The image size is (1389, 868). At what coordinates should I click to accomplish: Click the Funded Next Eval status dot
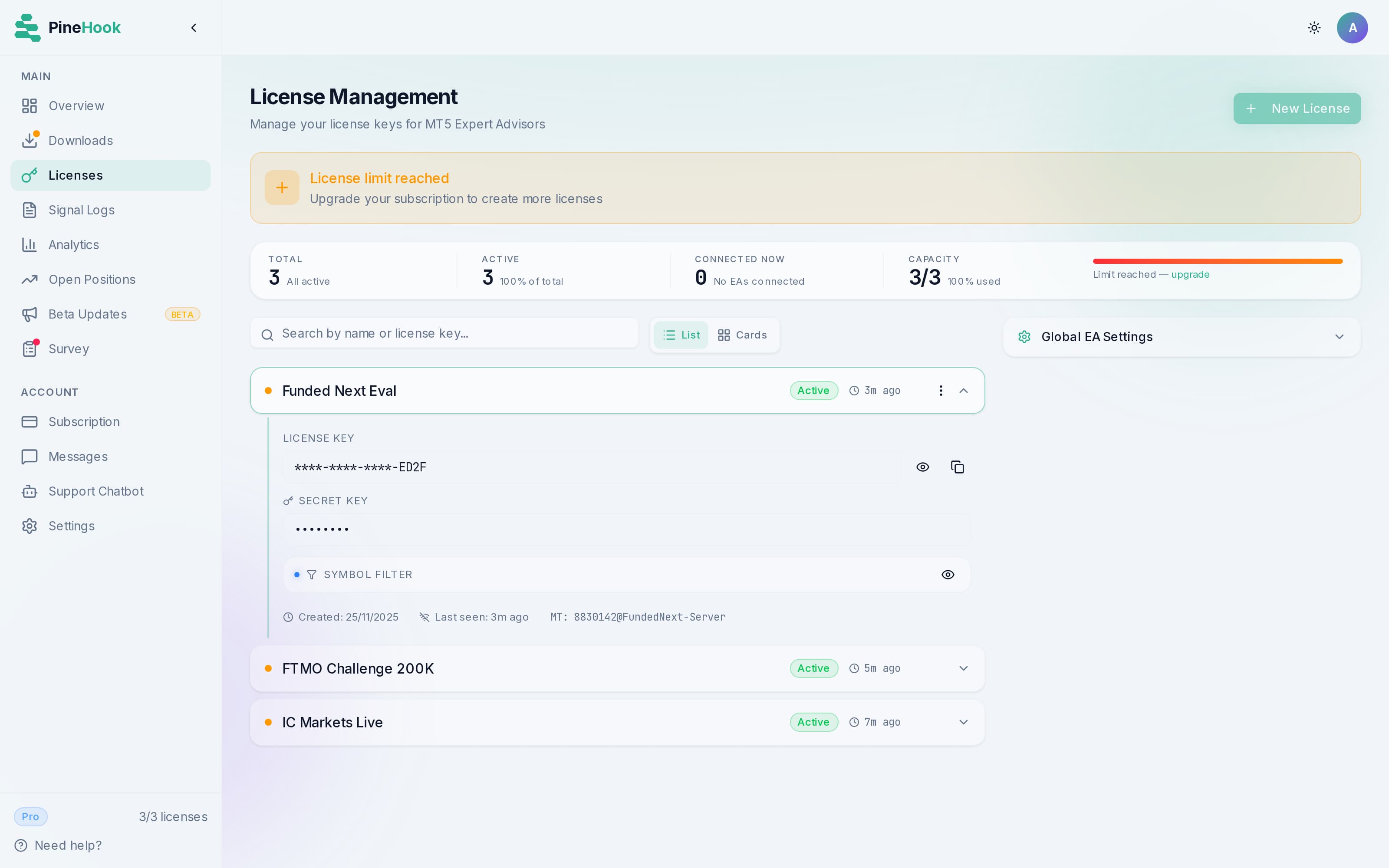(268, 390)
